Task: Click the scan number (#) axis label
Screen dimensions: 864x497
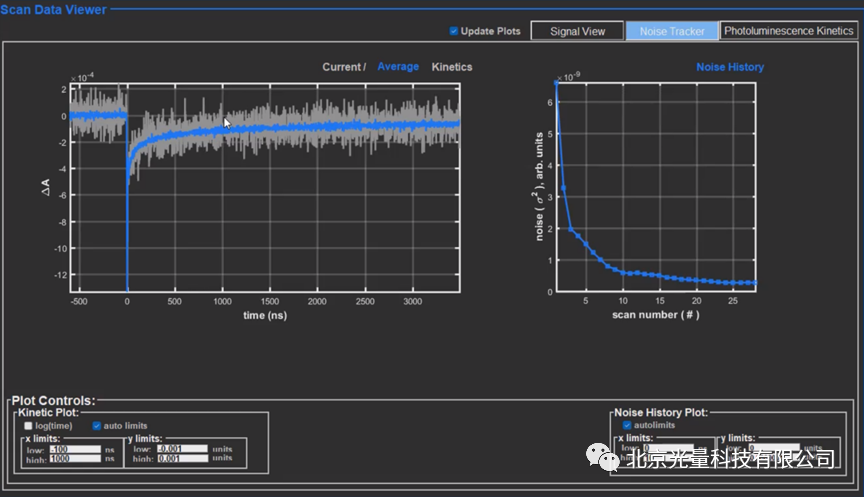Action: 656,315
